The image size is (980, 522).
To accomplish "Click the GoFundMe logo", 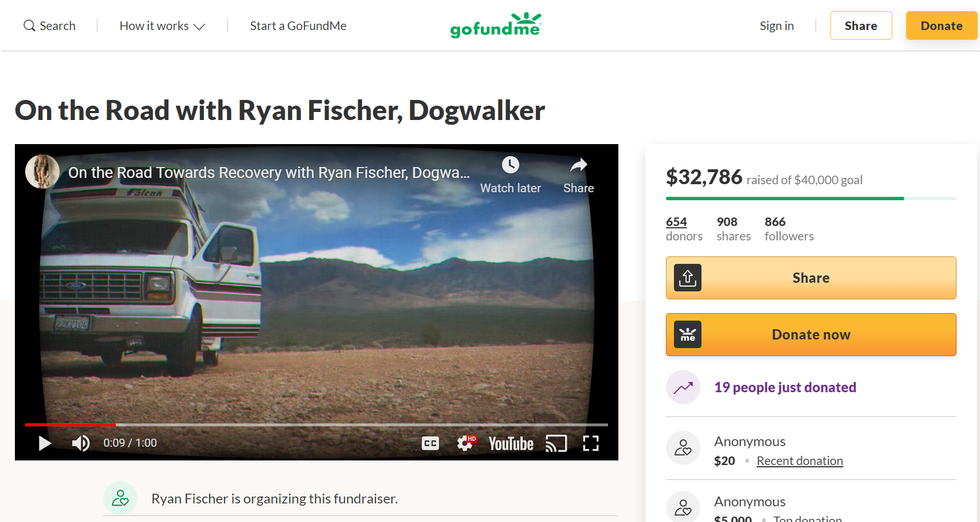I will (496, 26).
